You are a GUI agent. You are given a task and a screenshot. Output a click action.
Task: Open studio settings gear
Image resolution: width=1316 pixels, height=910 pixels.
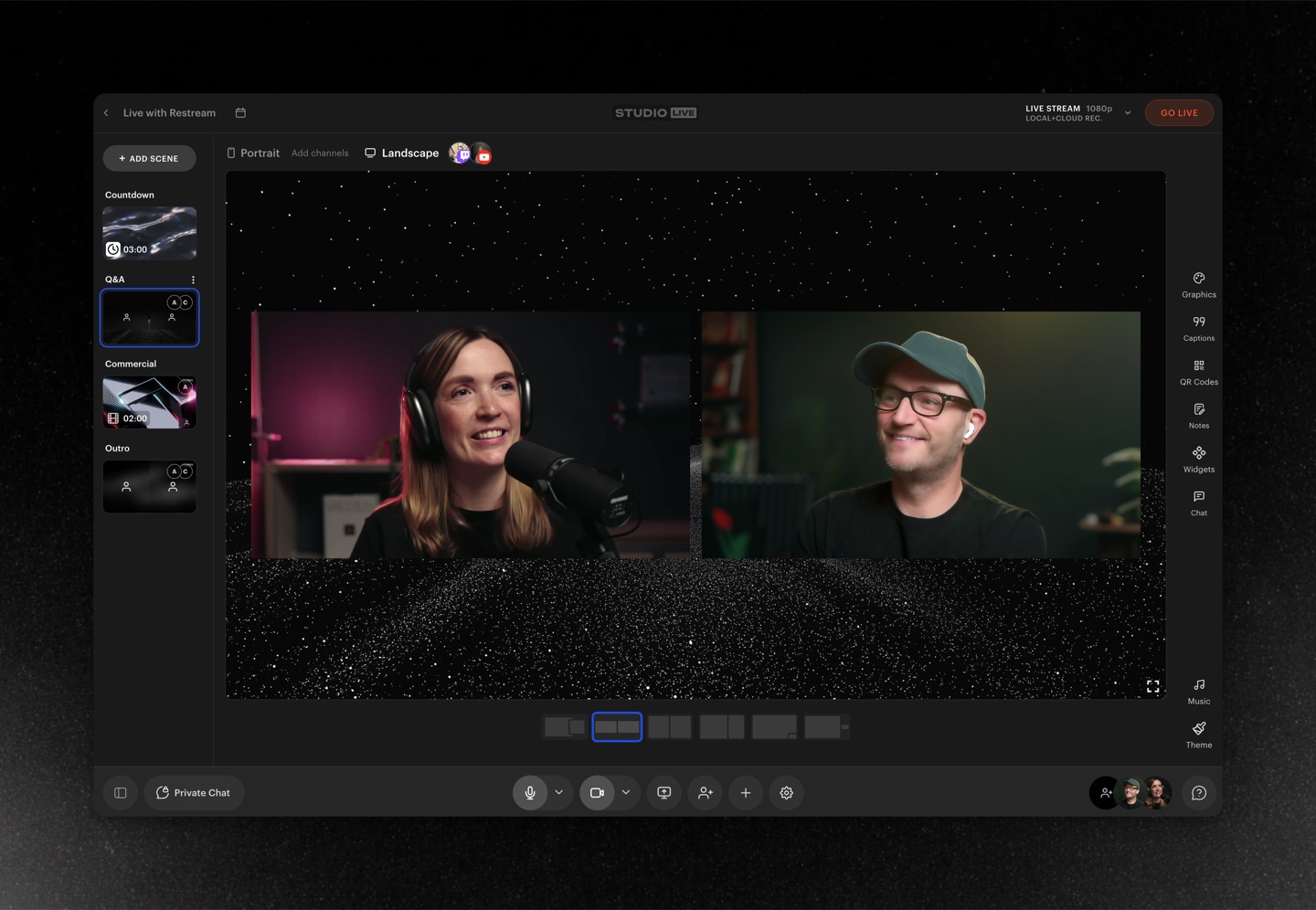point(786,793)
